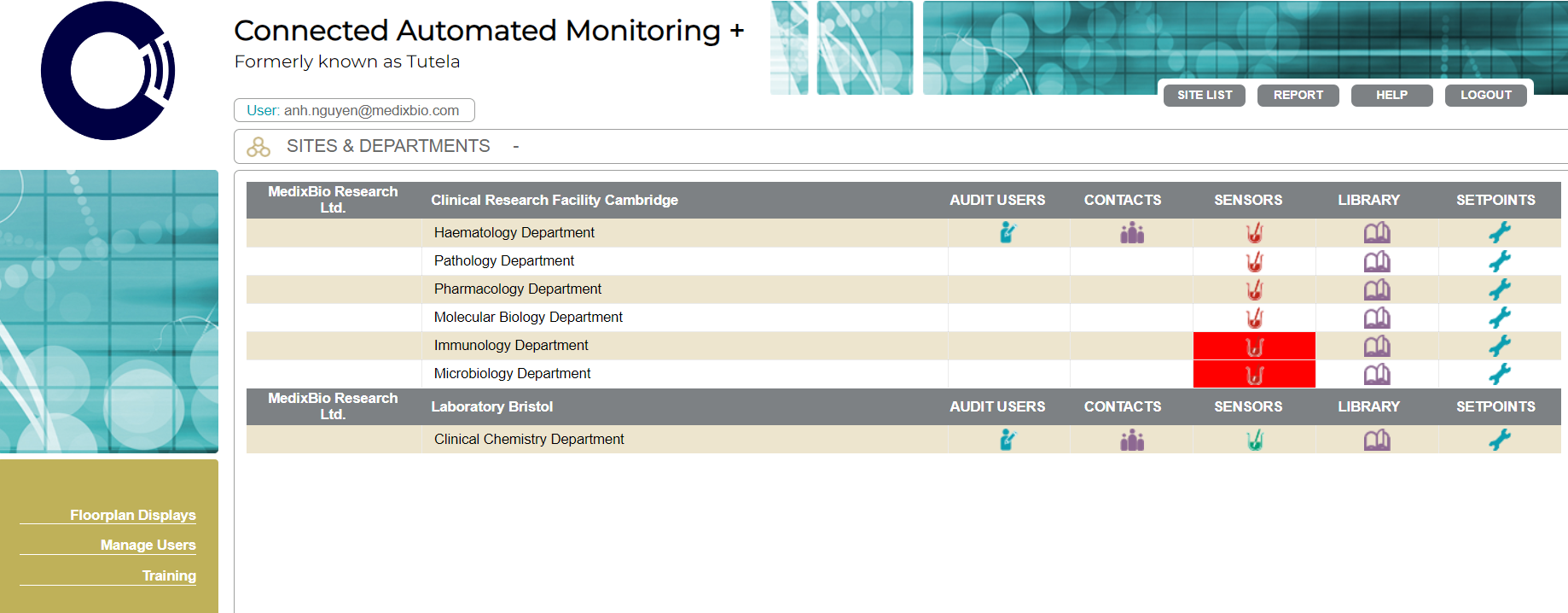Open Setpoints wrench for Molecular Biology Department
Screen dimensions: 1568x613
pos(1499,318)
